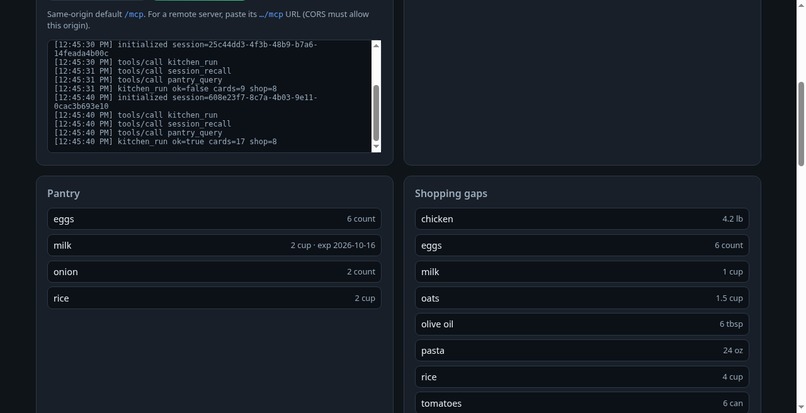806x413 pixels.
Task: Click the '24 oz' pasta quantity
Action: 732,351
